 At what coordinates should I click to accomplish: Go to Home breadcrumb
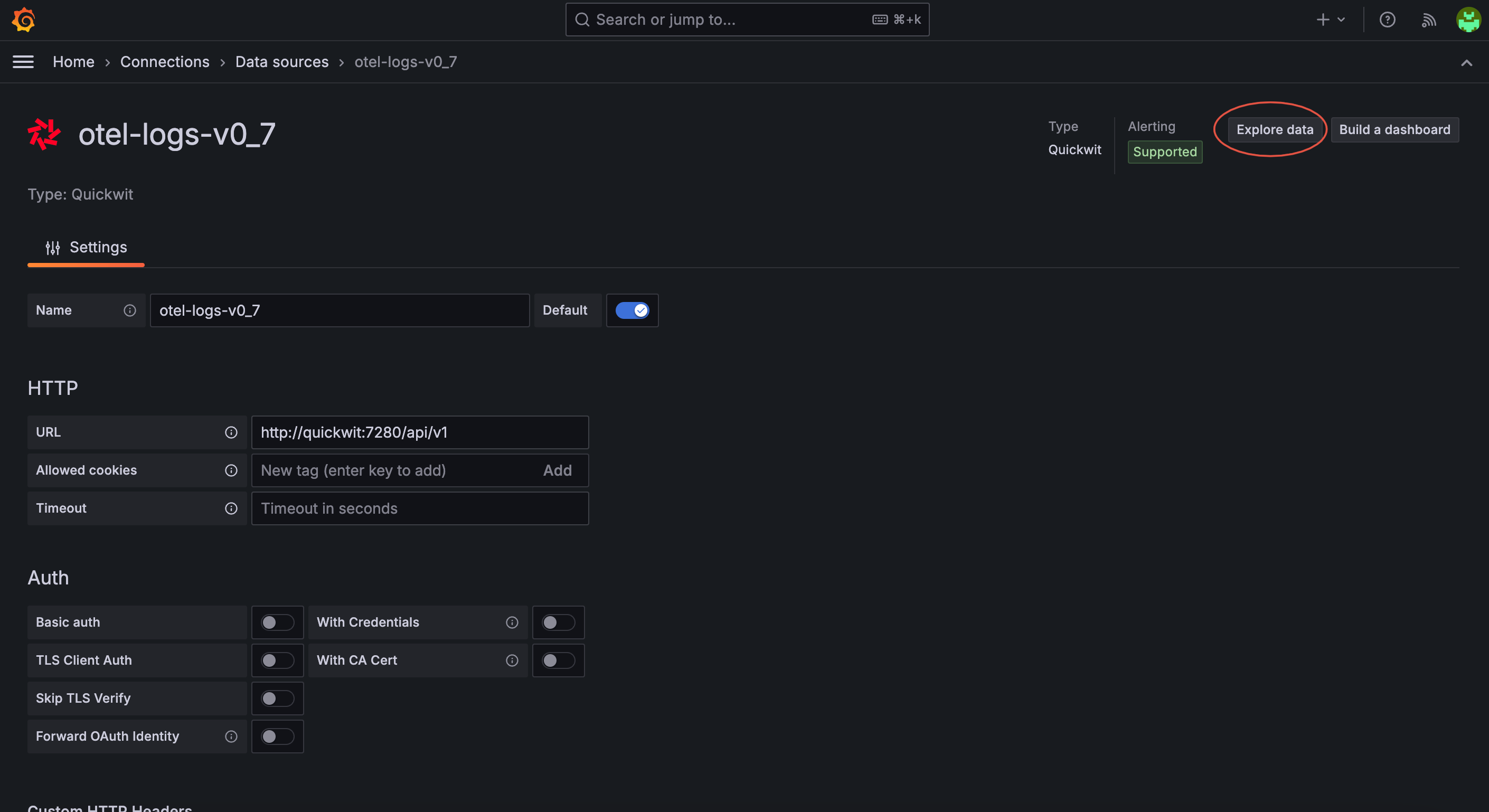pyautogui.click(x=73, y=62)
